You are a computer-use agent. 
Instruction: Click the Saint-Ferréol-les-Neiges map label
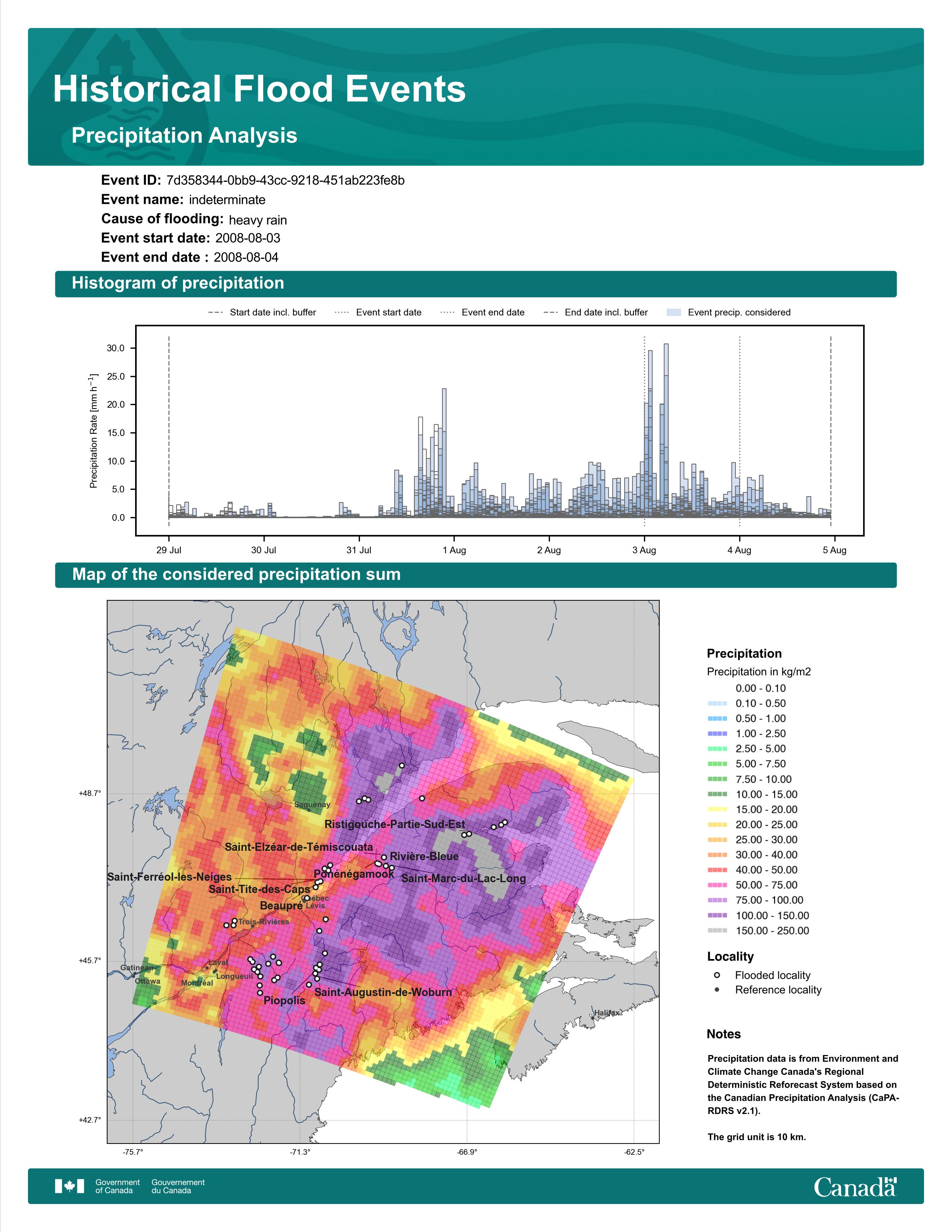pos(169,877)
